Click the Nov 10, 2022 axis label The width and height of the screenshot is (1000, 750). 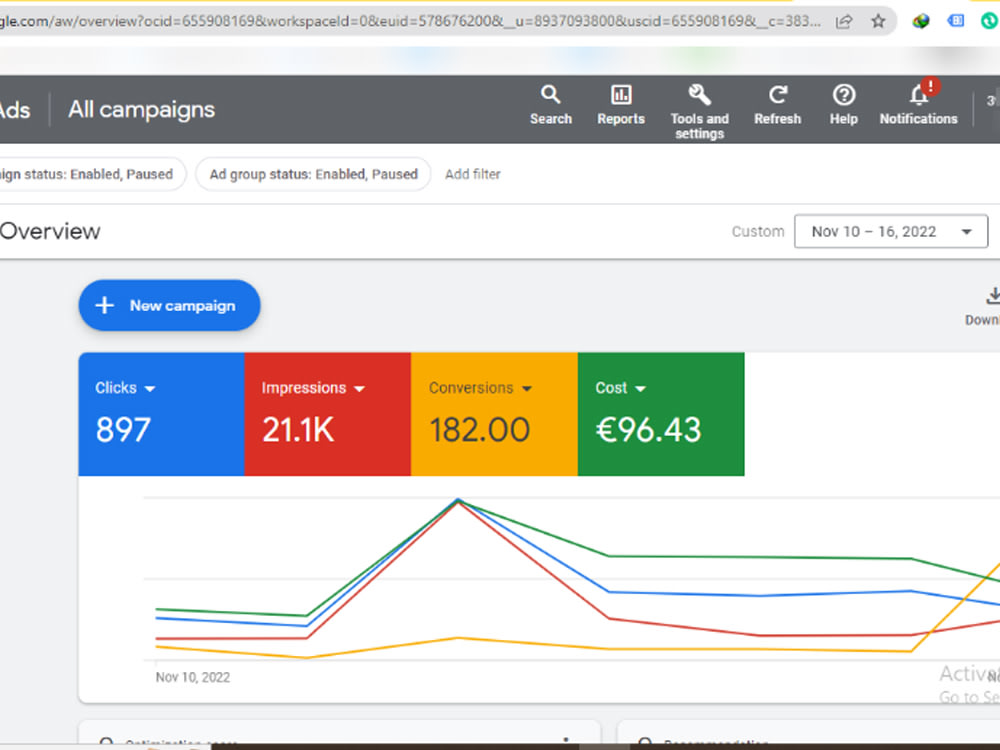click(193, 677)
